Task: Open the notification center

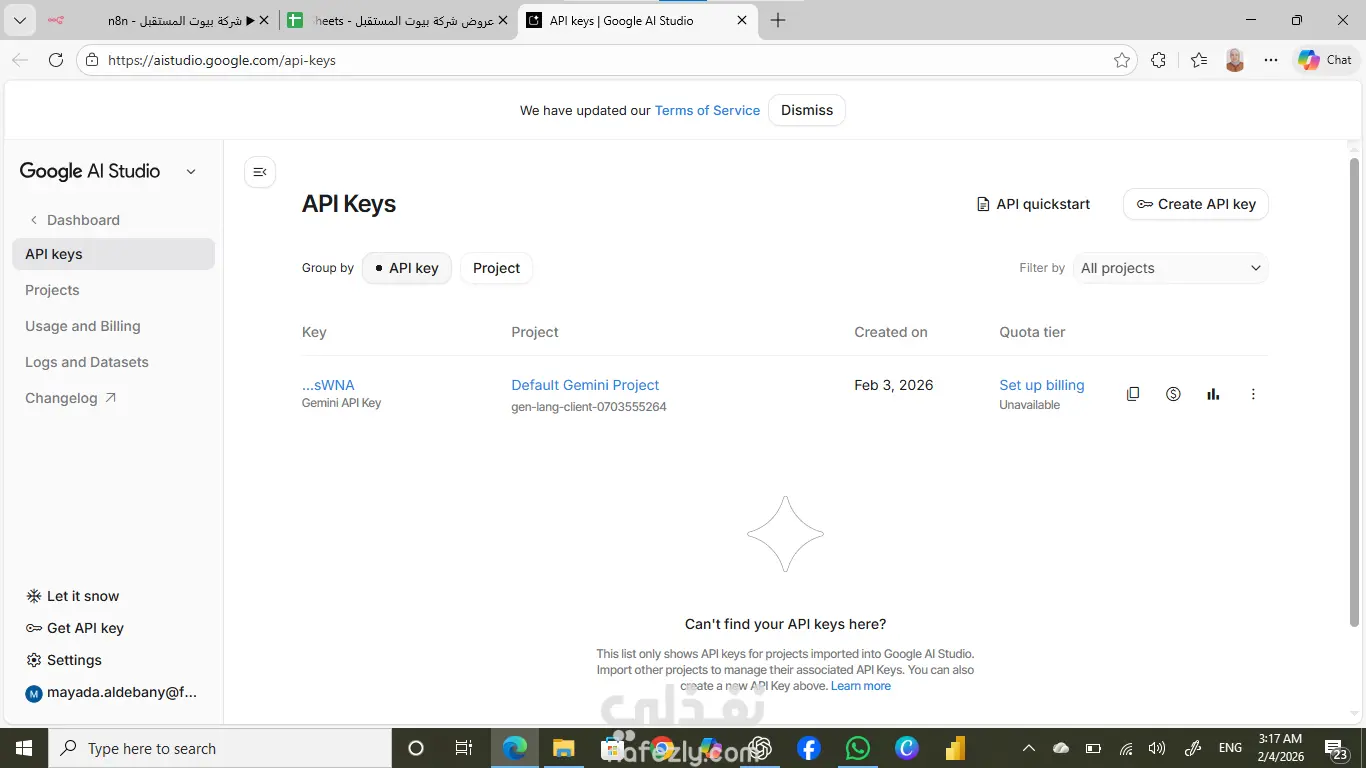Action: coord(1337,748)
